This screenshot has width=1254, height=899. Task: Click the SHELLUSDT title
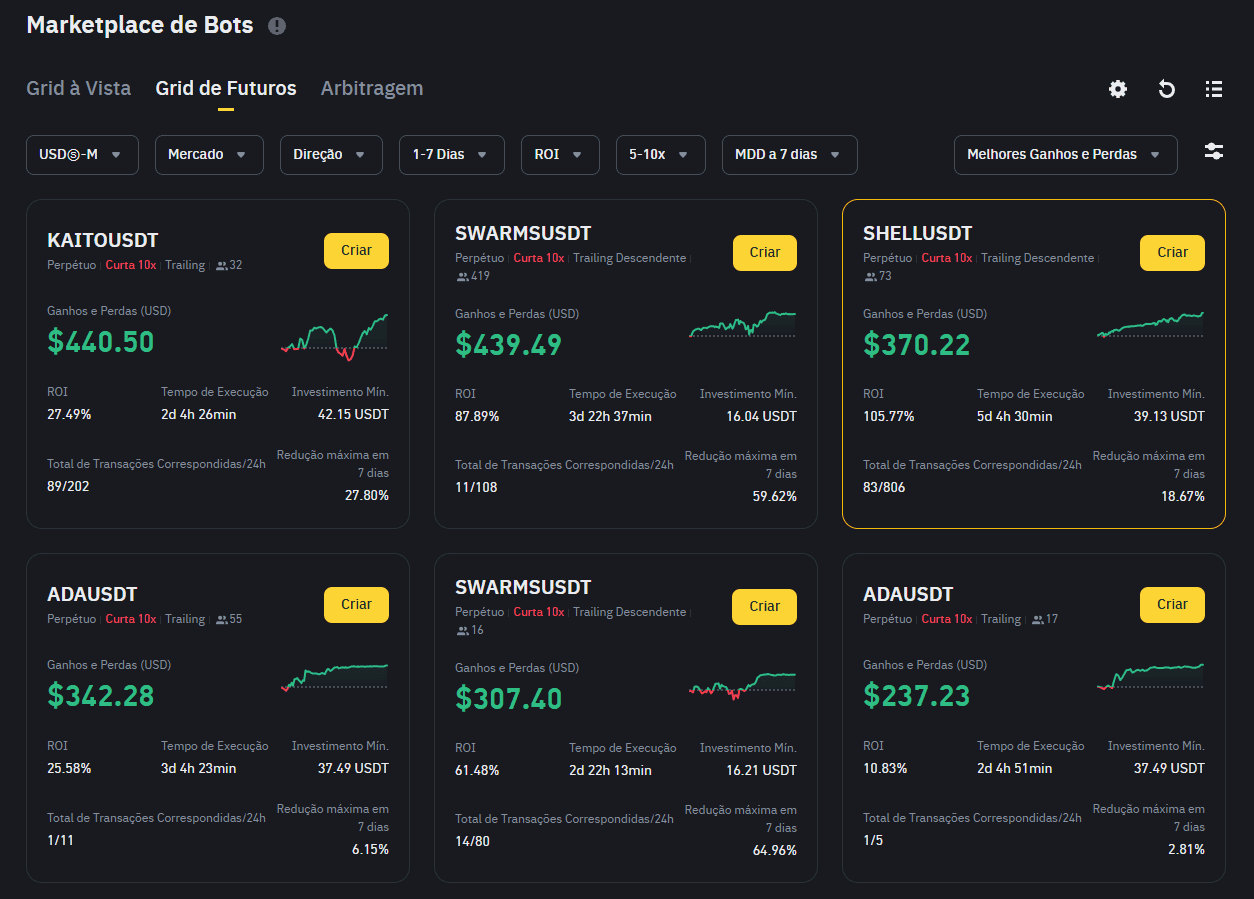tap(918, 233)
